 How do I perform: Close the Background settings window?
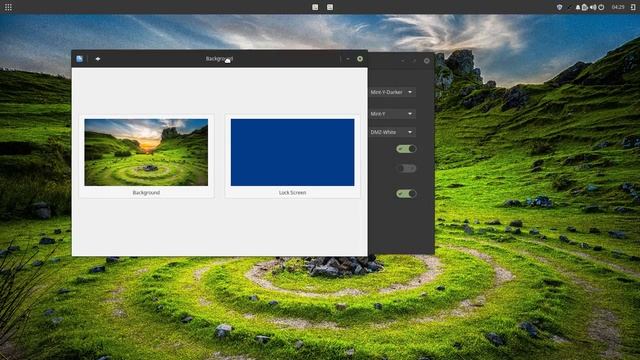coord(360,59)
